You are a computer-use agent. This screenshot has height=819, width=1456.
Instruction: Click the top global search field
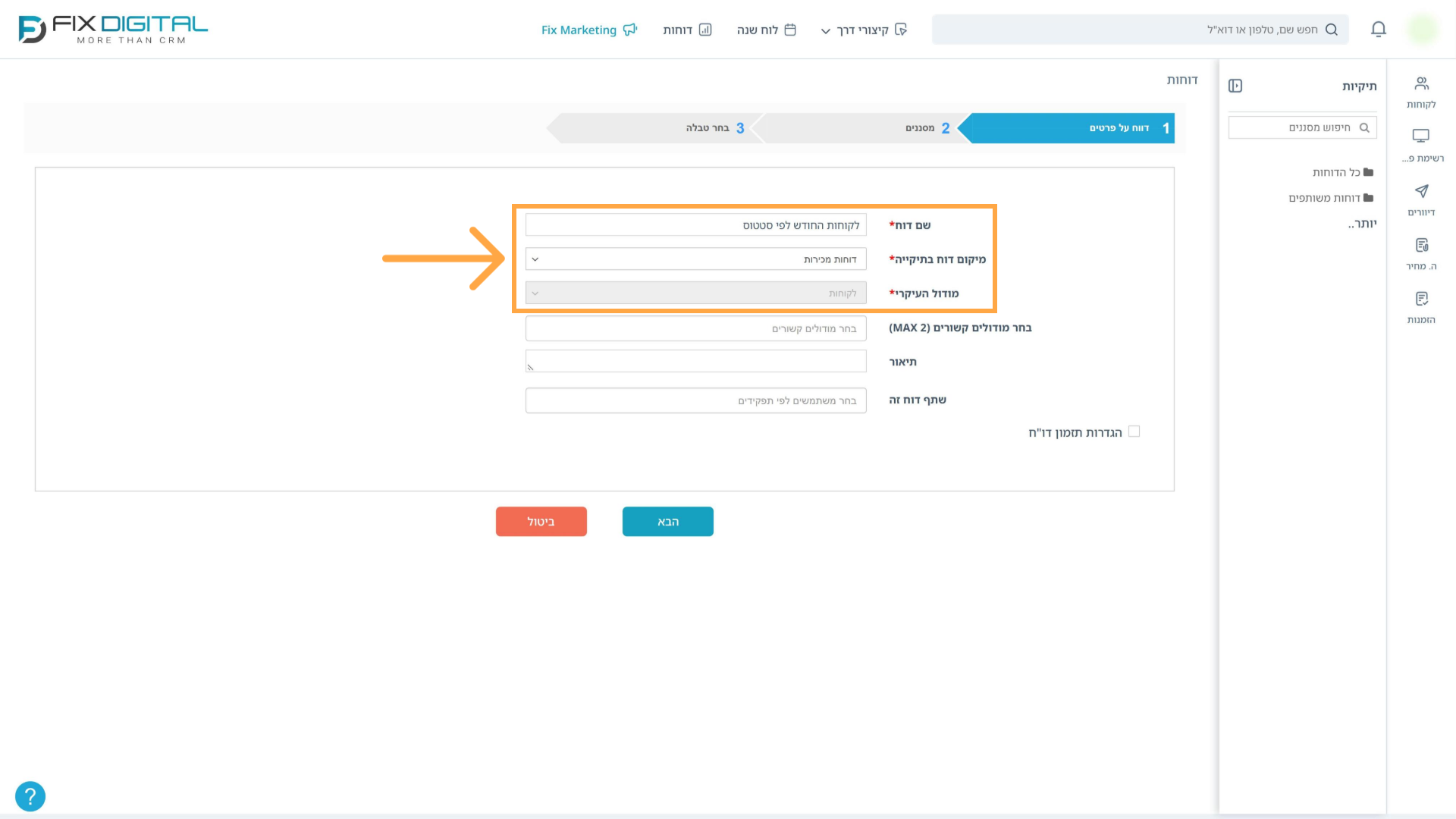click(1141, 30)
